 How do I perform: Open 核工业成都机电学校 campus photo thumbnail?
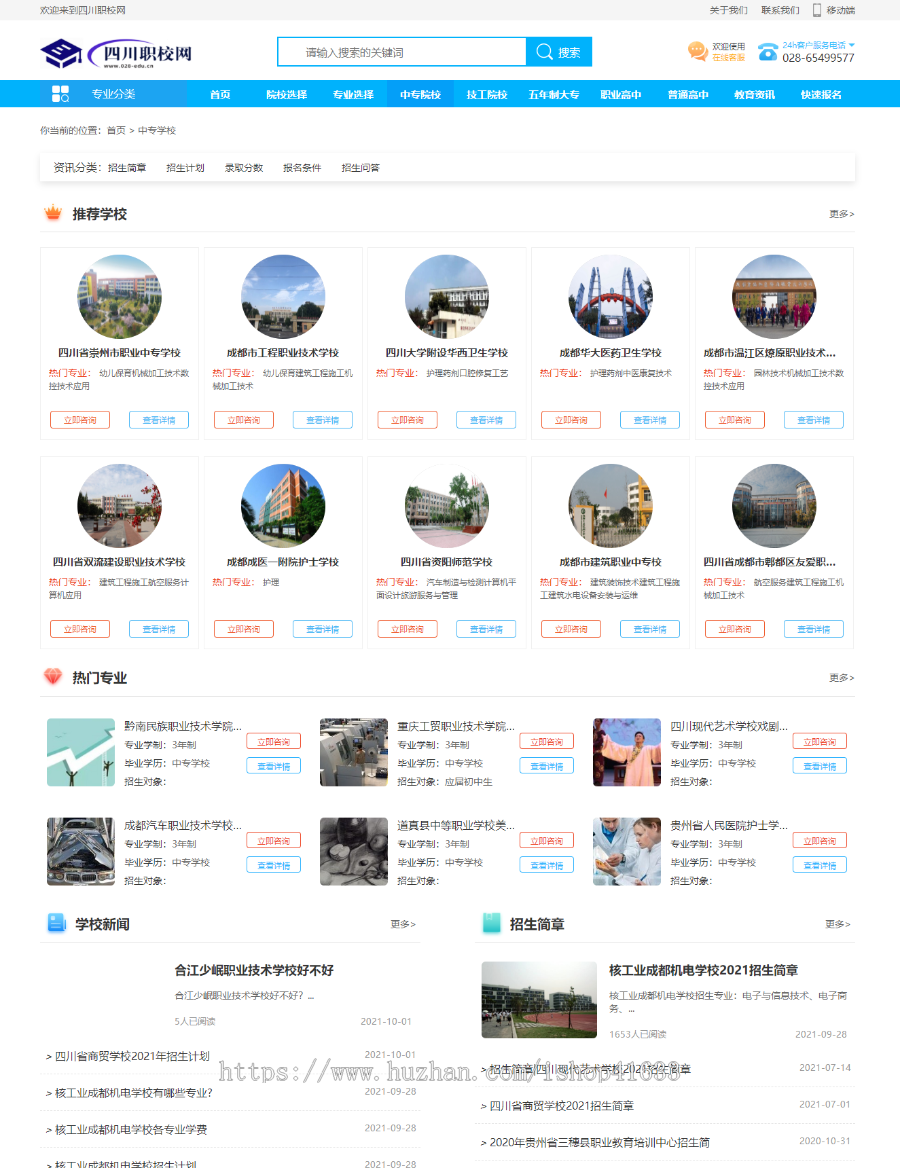tap(539, 1000)
